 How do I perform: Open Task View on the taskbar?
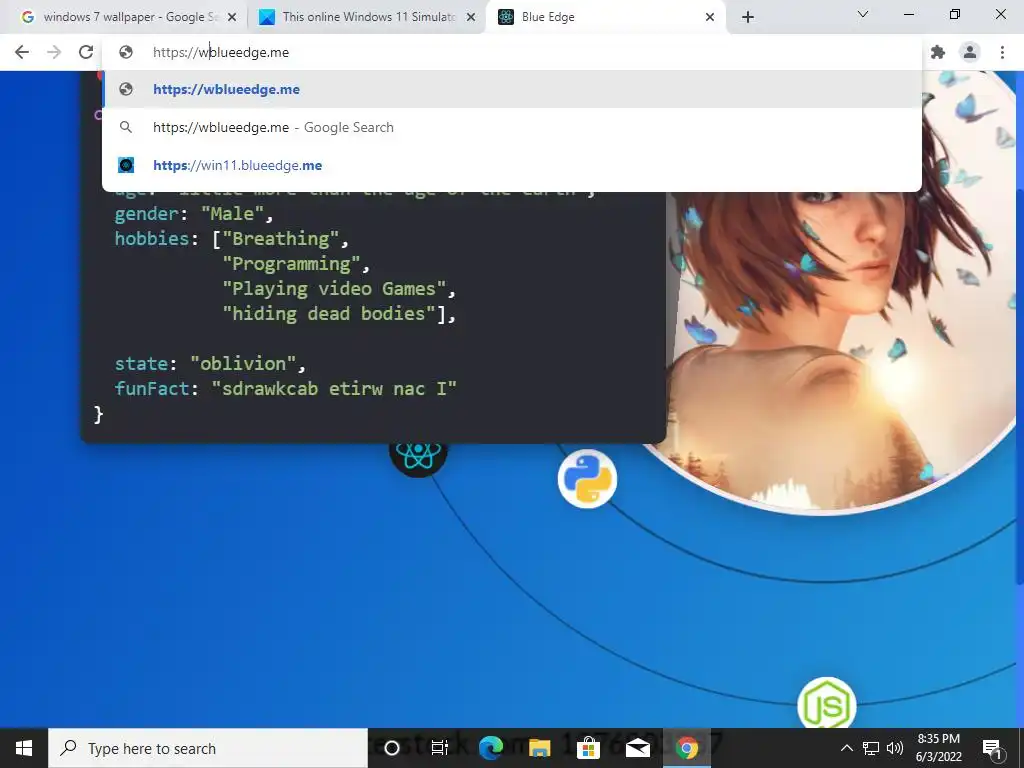pos(440,748)
